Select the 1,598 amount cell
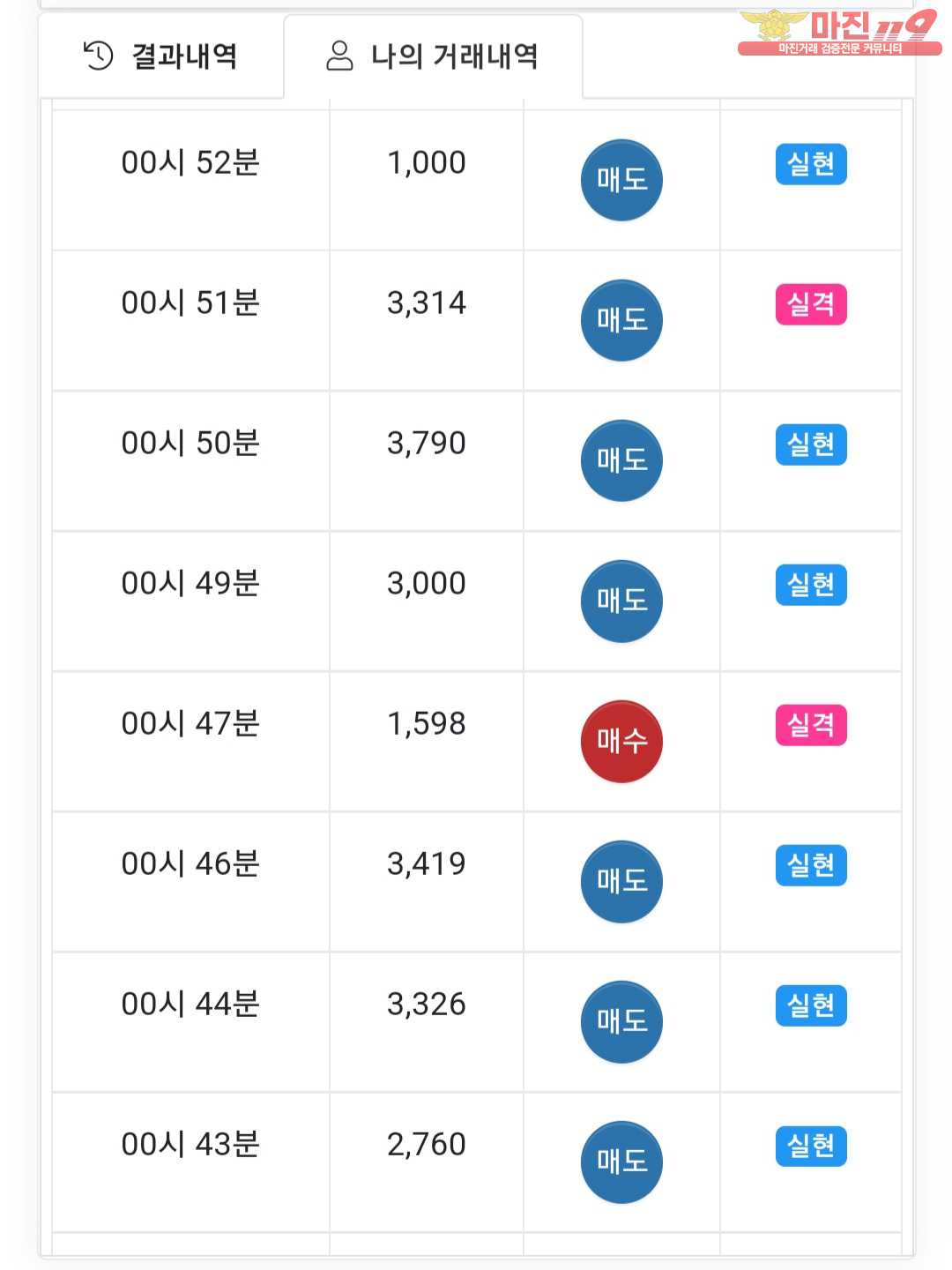This screenshot has width=952, height=1270. [427, 724]
